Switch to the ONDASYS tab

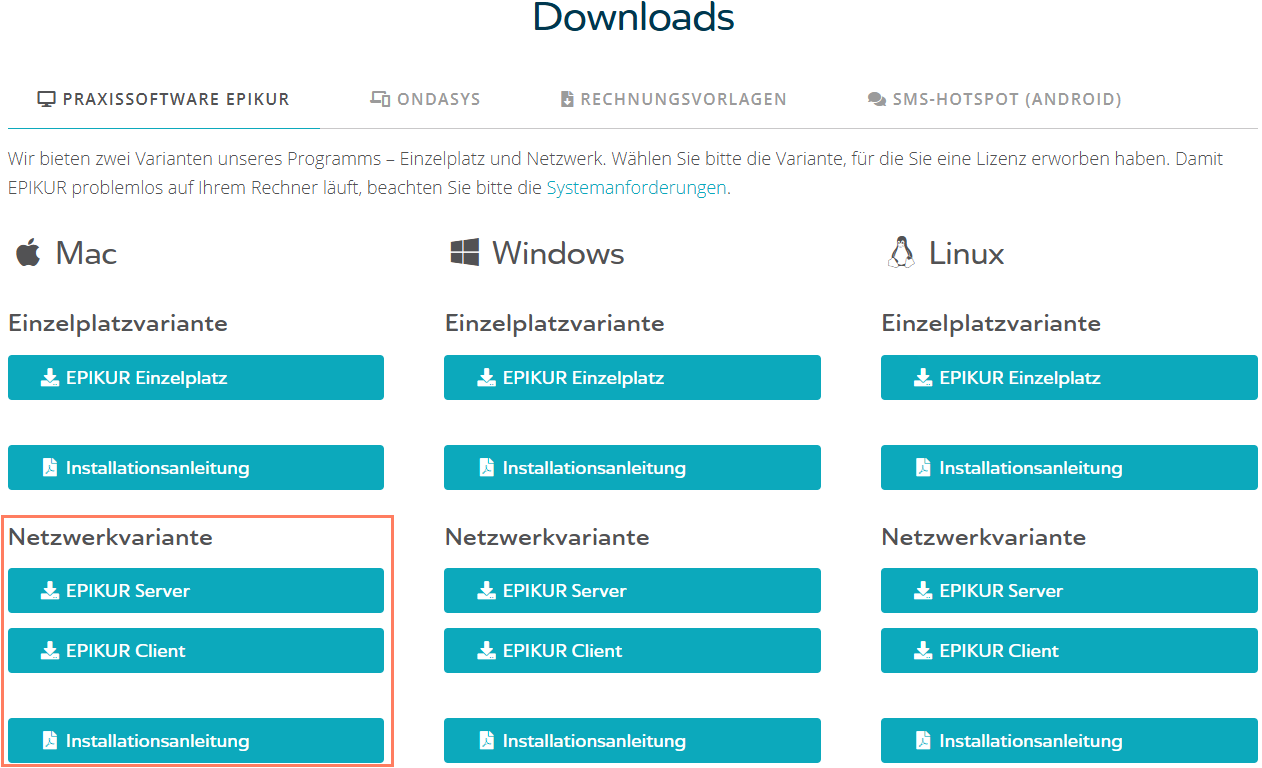tap(425, 99)
